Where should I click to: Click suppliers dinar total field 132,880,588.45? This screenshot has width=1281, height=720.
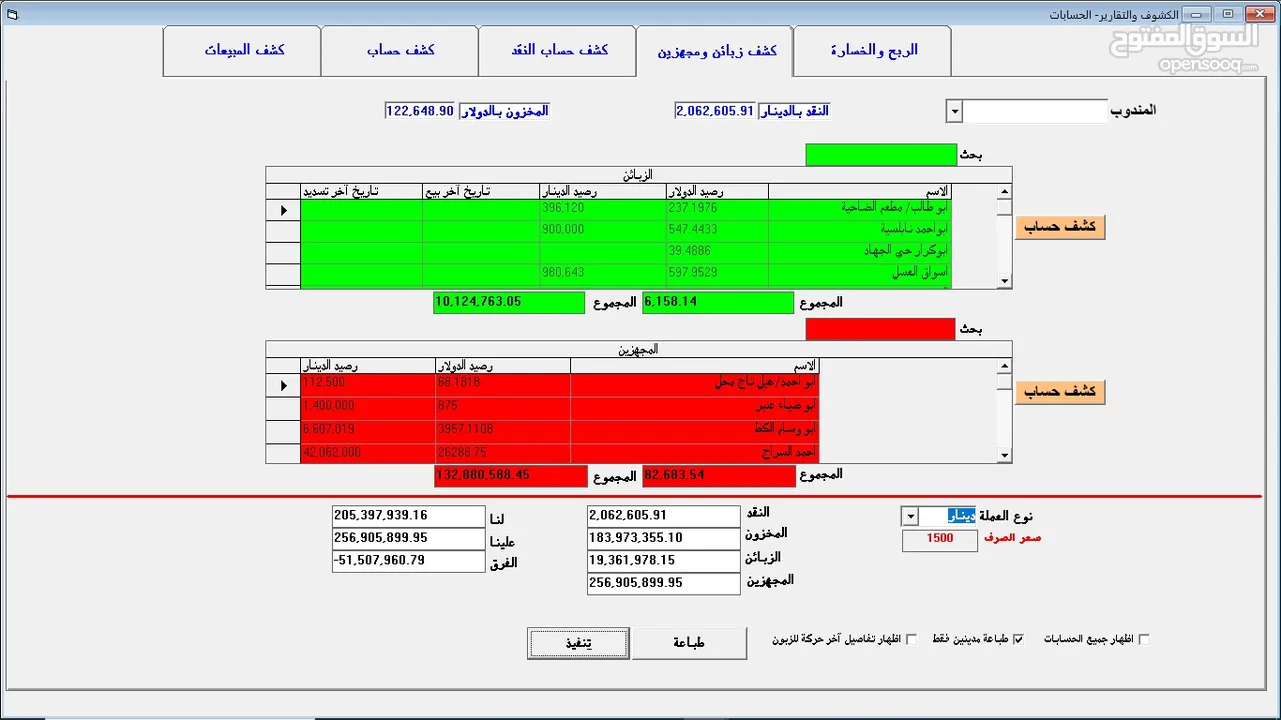(x=511, y=476)
